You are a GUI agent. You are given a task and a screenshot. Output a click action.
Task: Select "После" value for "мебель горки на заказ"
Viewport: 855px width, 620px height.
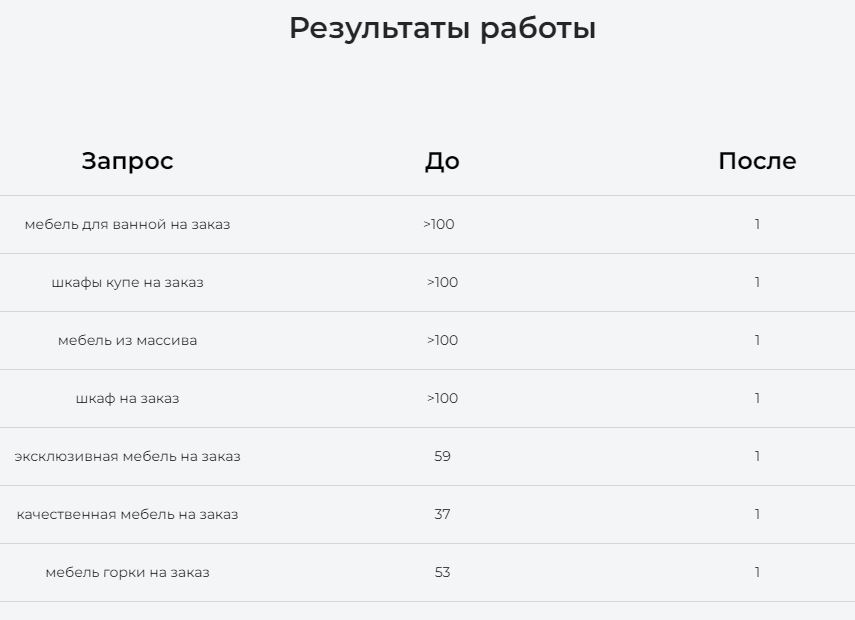coord(757,572)
